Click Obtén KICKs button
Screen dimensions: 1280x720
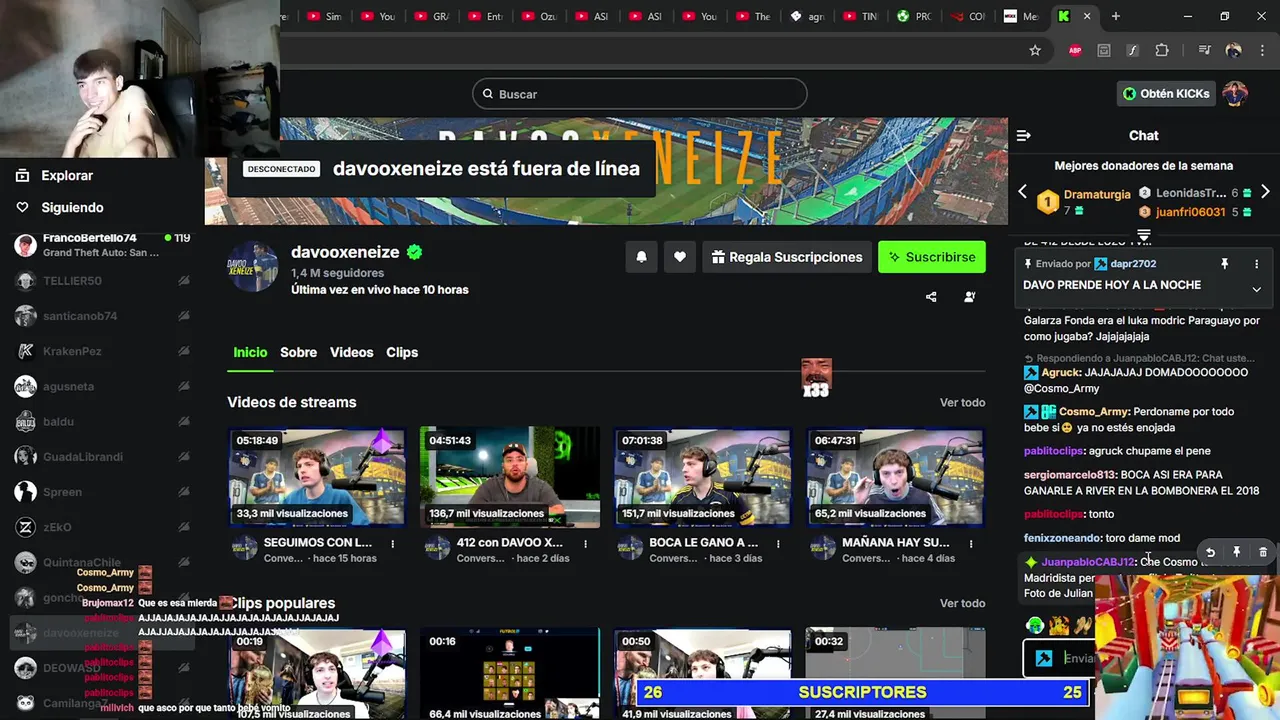pos(1166,94)
